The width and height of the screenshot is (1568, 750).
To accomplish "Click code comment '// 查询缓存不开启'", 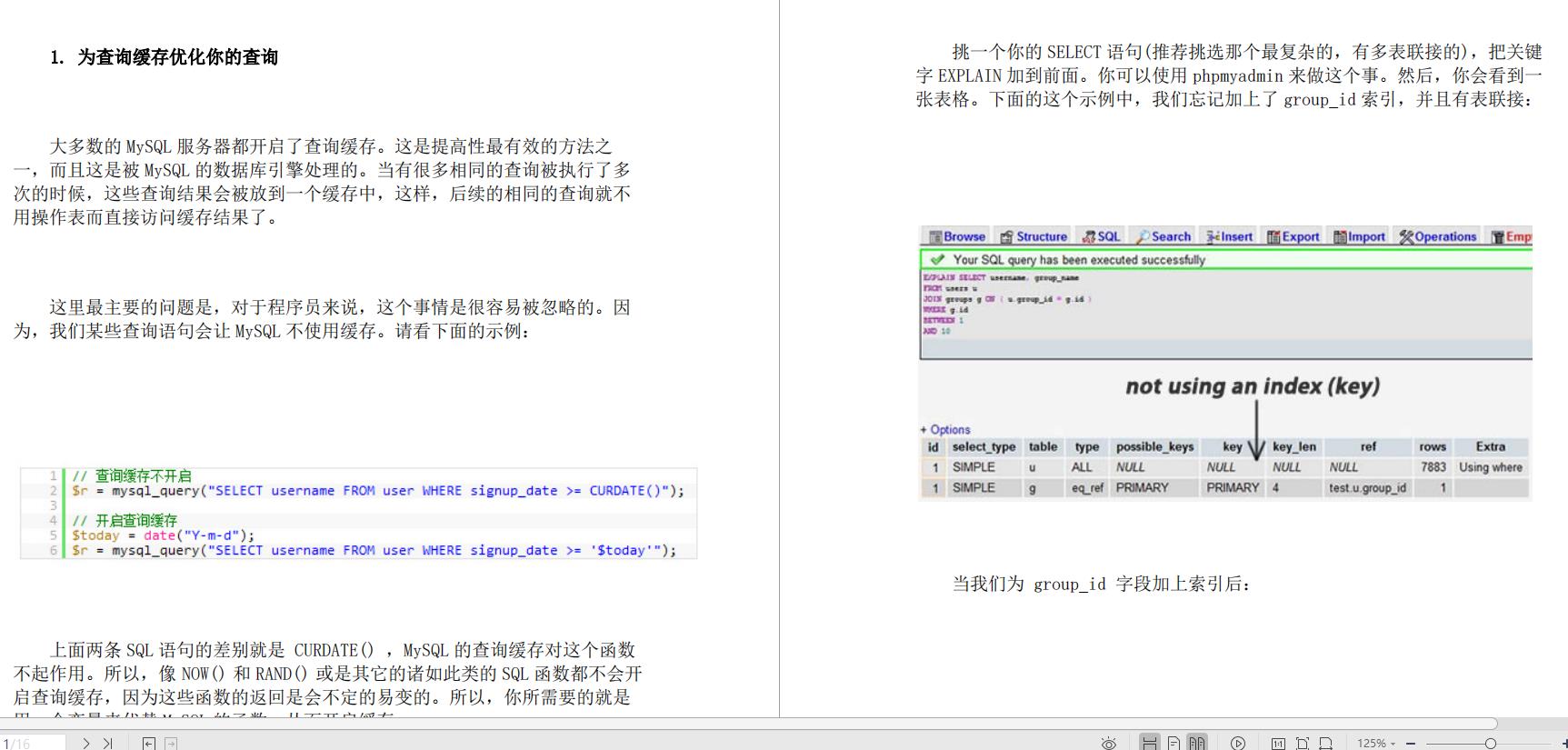I will (x=132, y=475).
